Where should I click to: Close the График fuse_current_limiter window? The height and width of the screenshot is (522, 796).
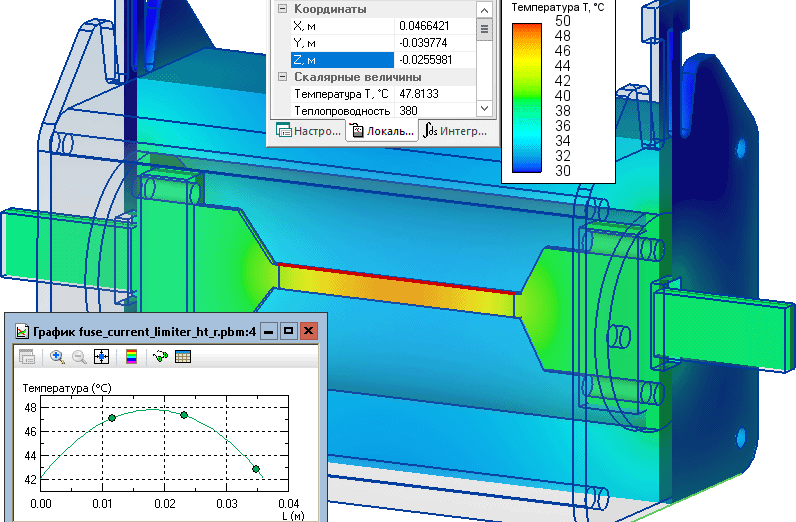(308, 331)
